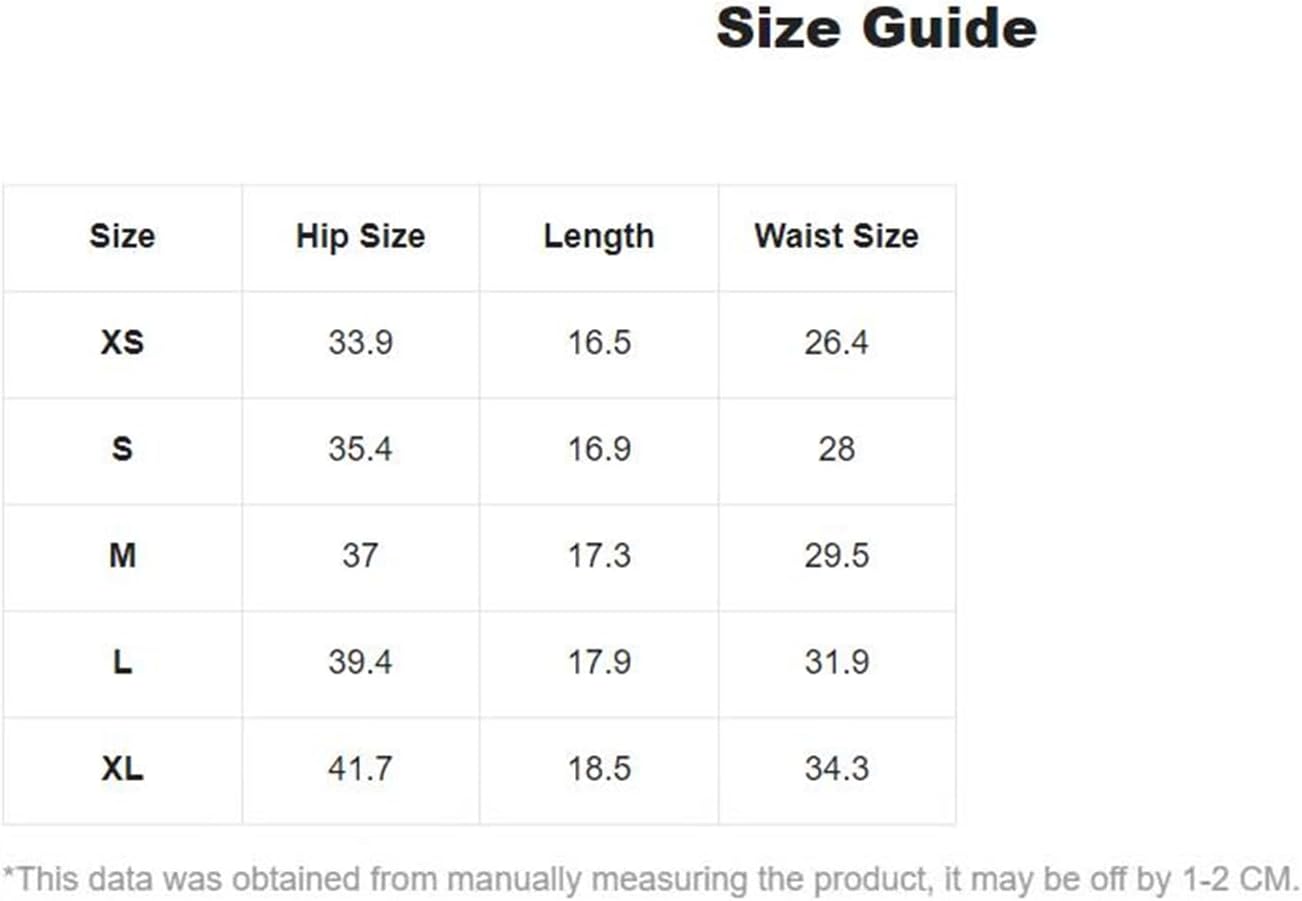Click the XL hip size value 41.7

(360, 769)
